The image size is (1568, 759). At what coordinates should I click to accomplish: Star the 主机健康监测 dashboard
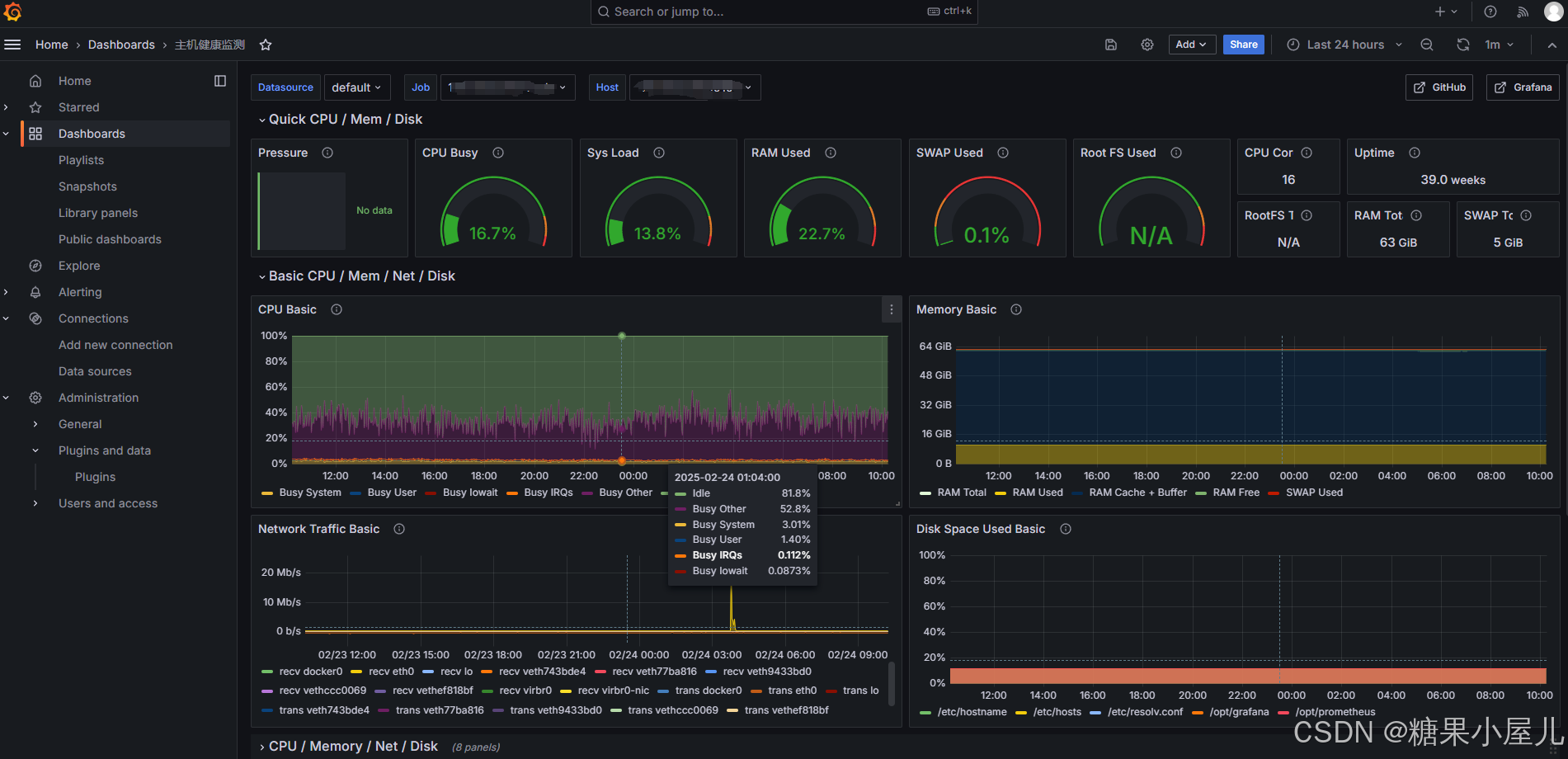pos(266,45)
